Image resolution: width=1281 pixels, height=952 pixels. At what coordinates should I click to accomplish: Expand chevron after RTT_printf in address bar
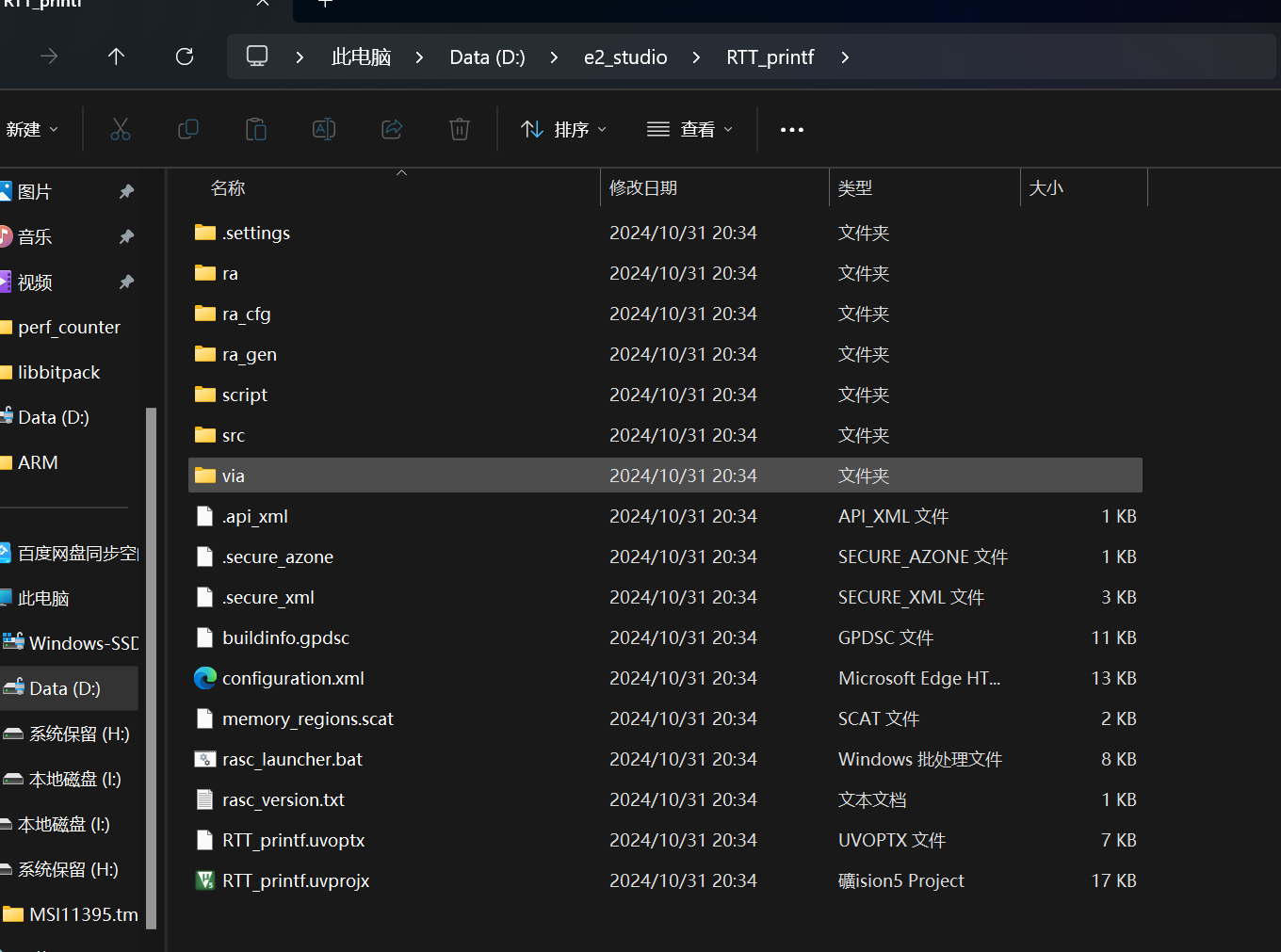pos(845,57)
